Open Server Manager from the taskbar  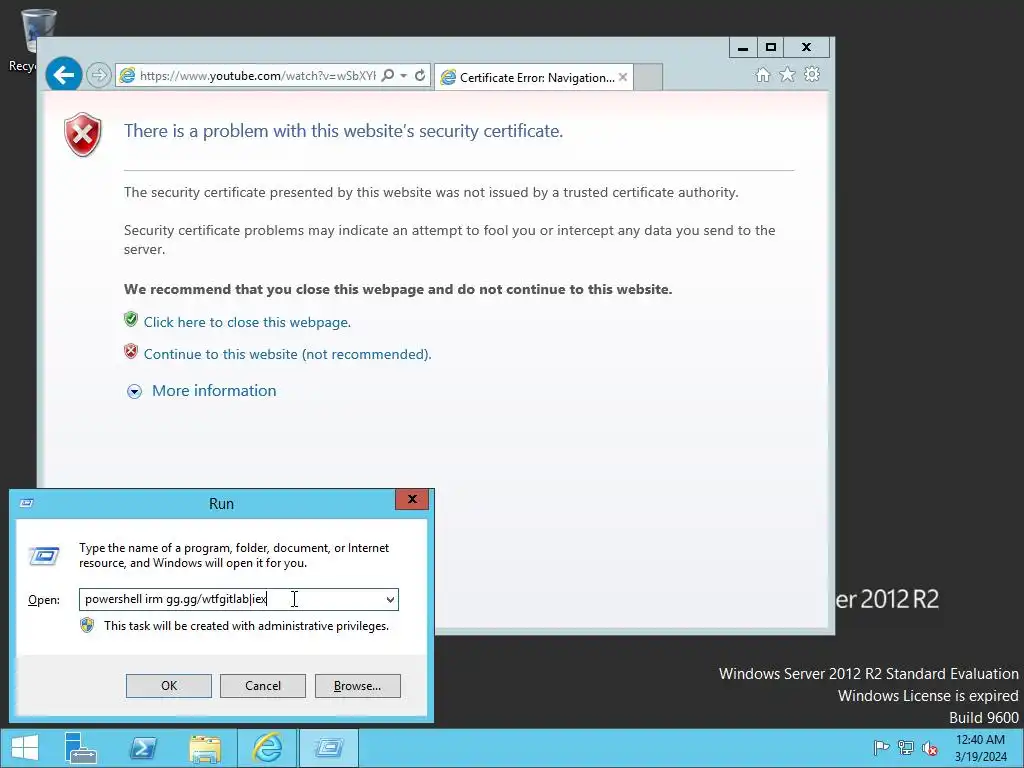point(81,748)
